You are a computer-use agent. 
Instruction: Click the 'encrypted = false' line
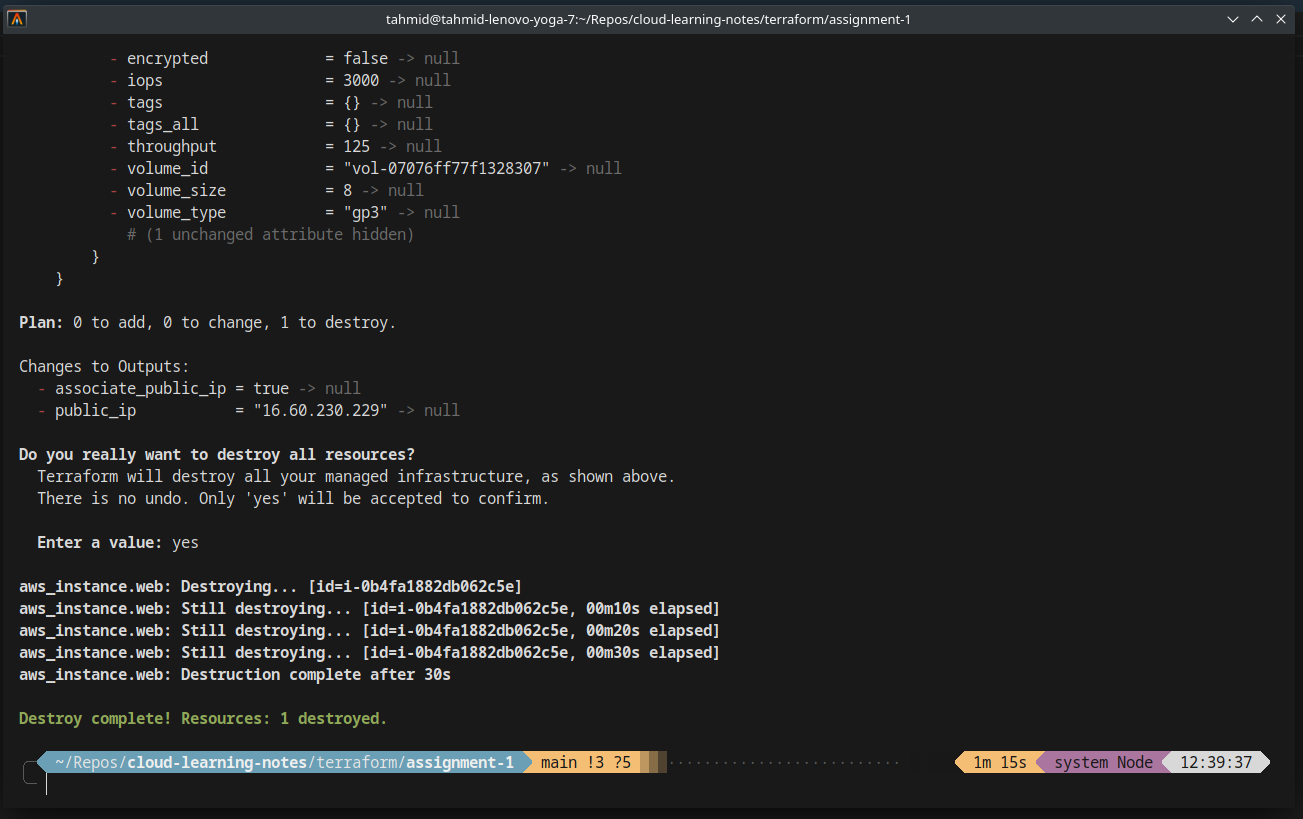pos(285,58)
